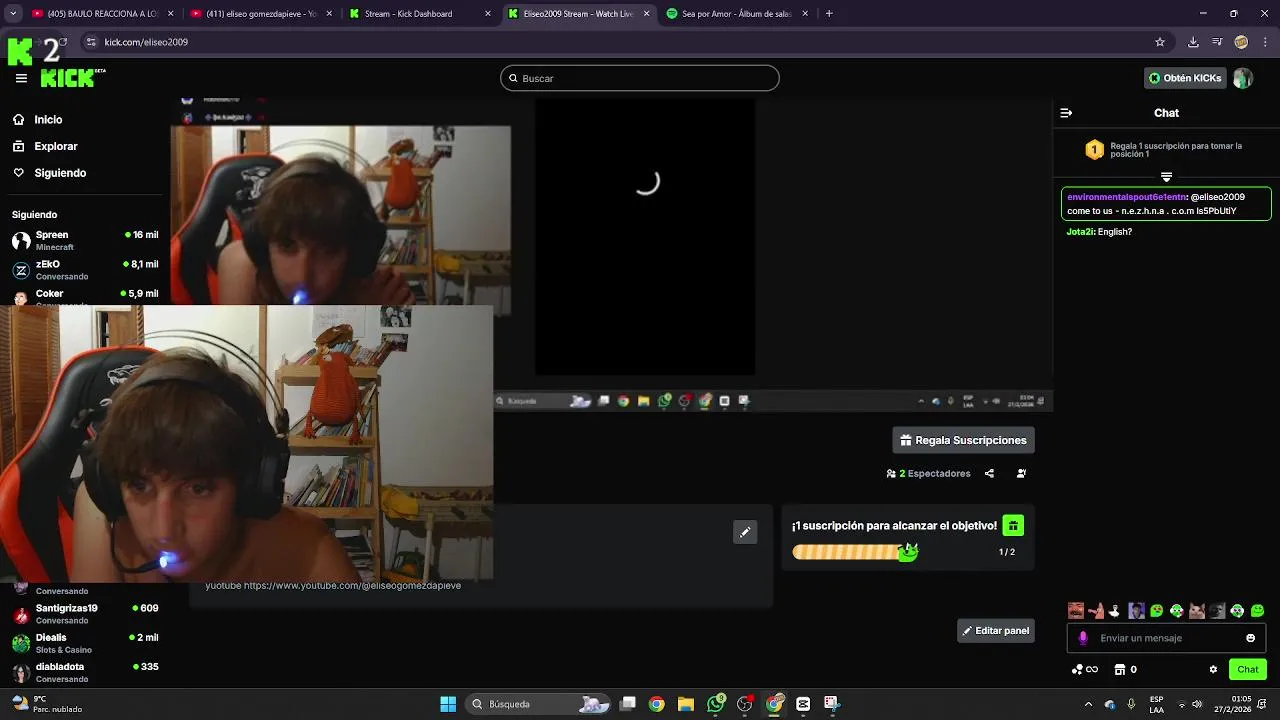Click the Buscar search field

(640, 78)
